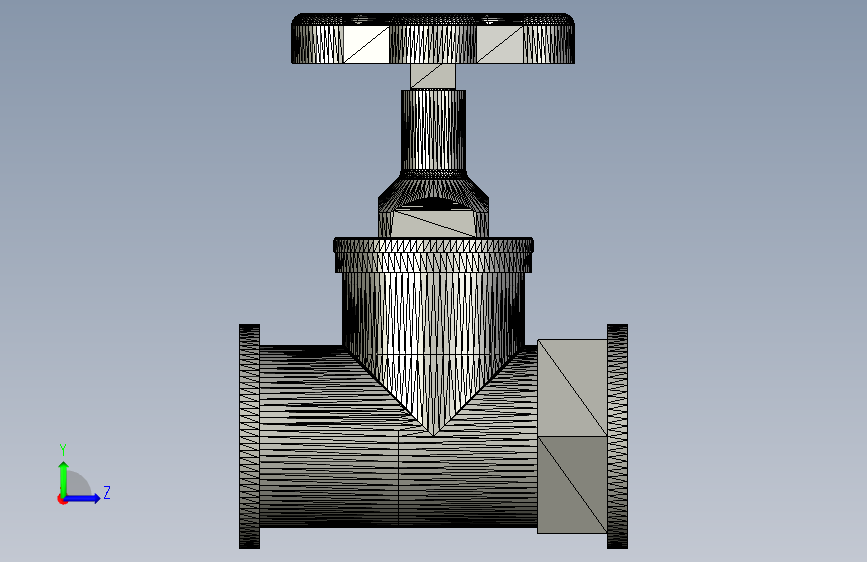
Task: Click the red X axis origin dot of the triad
Action: pyautogui.click(x=62, y=500)
